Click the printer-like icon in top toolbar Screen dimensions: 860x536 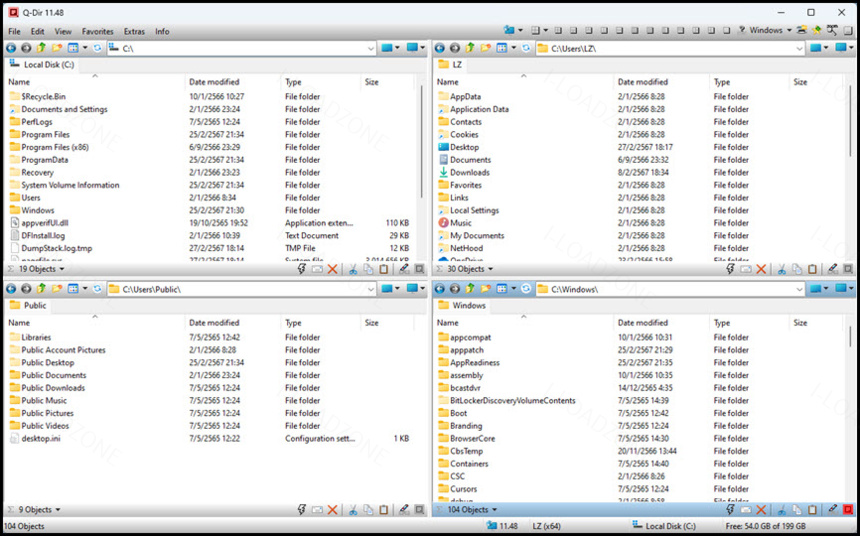(802, 30)
